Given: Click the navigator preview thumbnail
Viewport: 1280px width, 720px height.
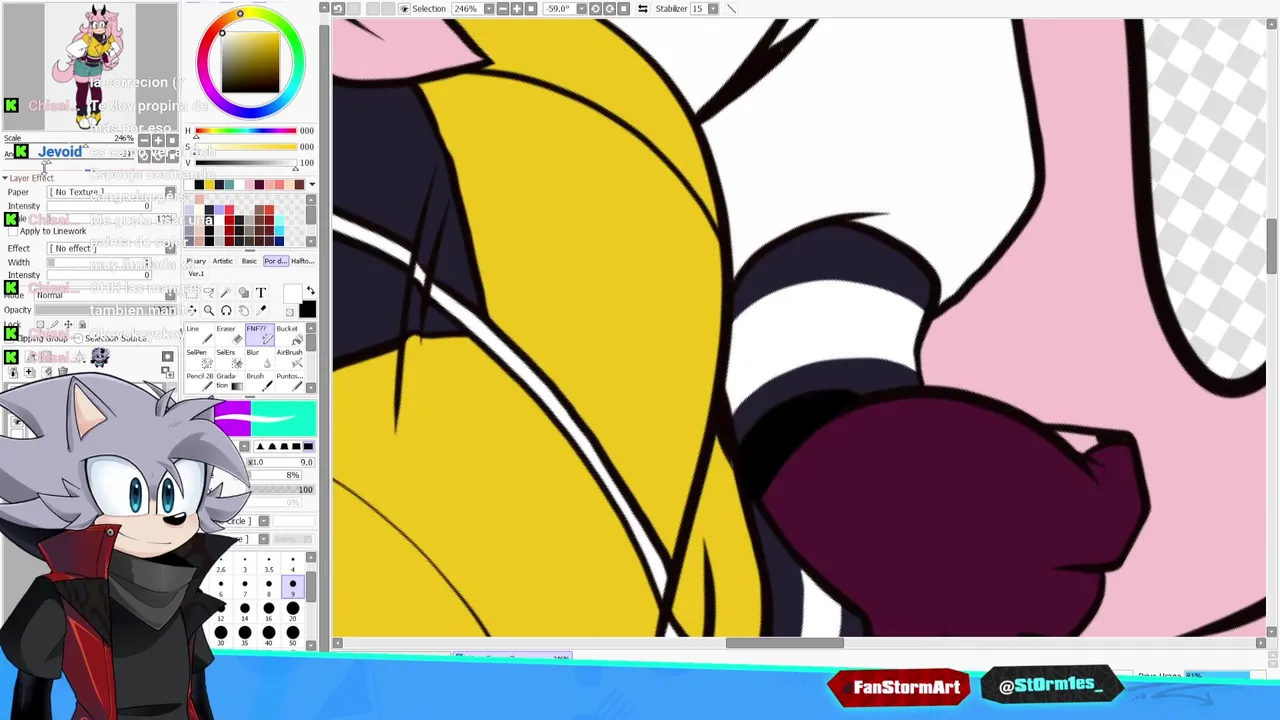Looking at the screenshot, I should [x=90, y=65].
